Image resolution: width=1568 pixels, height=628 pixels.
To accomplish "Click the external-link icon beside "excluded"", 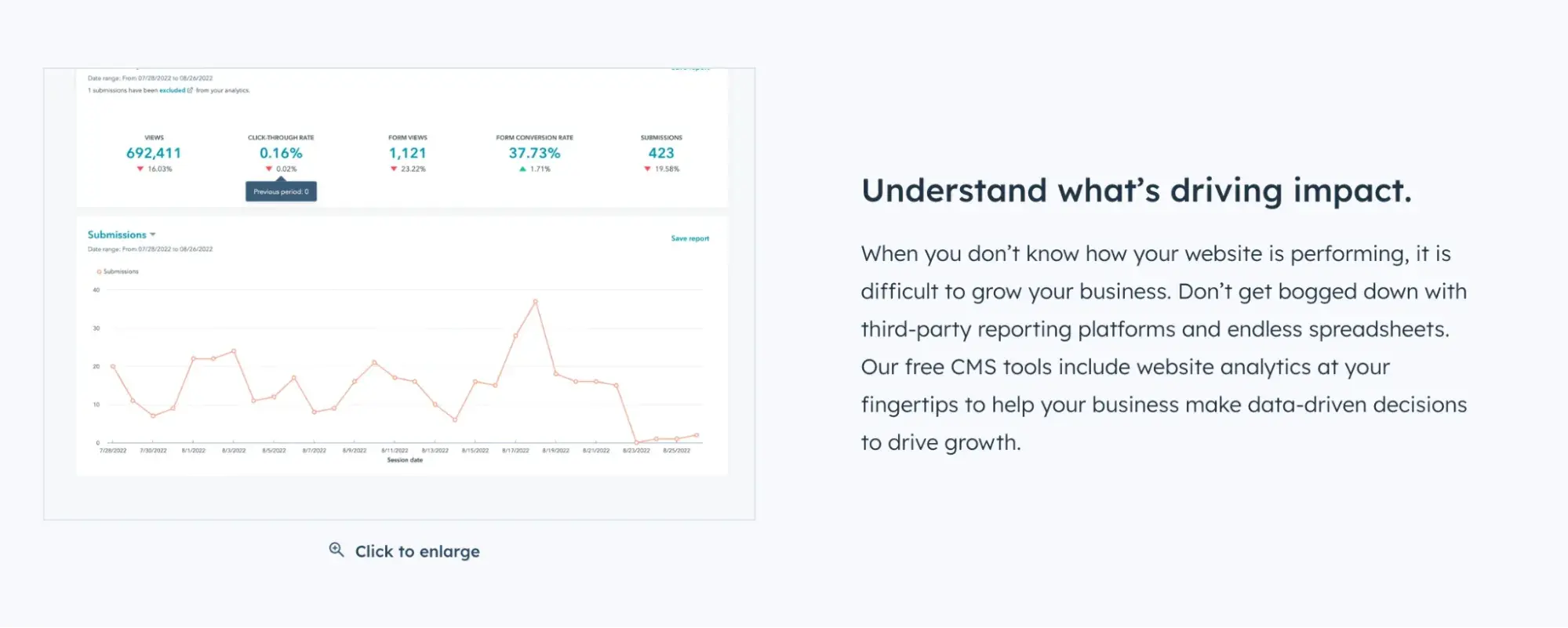I will pos(190,90).
